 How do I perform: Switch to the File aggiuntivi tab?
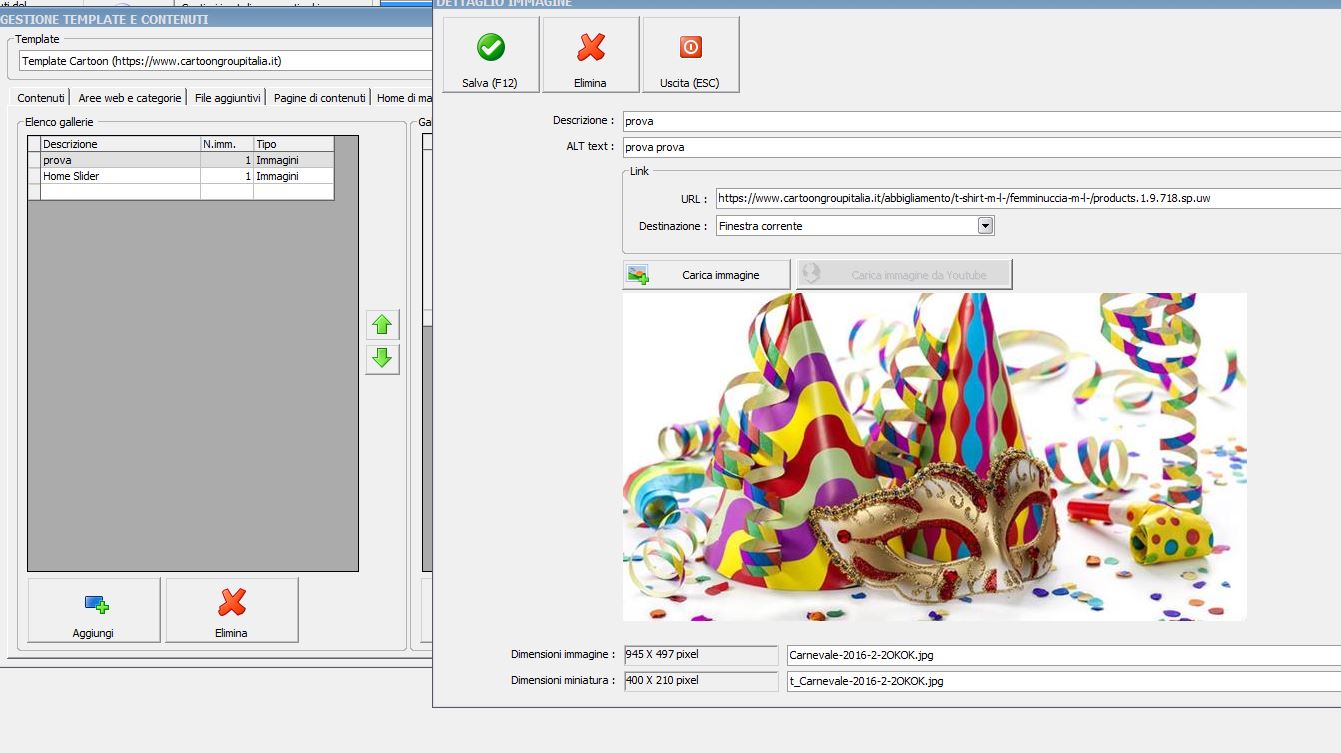(228, 98)
